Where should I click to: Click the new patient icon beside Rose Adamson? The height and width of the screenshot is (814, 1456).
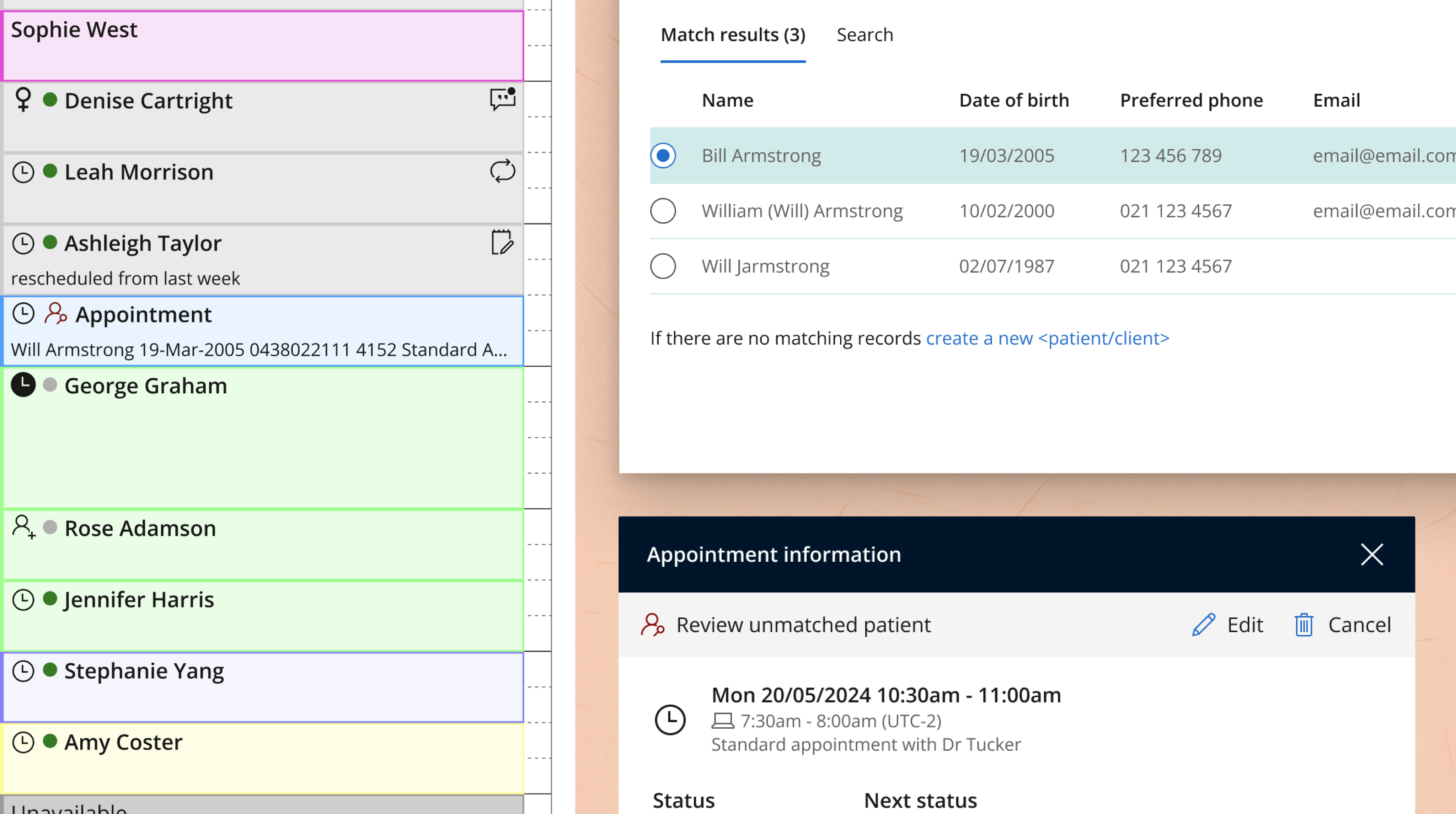pos(23,527)
